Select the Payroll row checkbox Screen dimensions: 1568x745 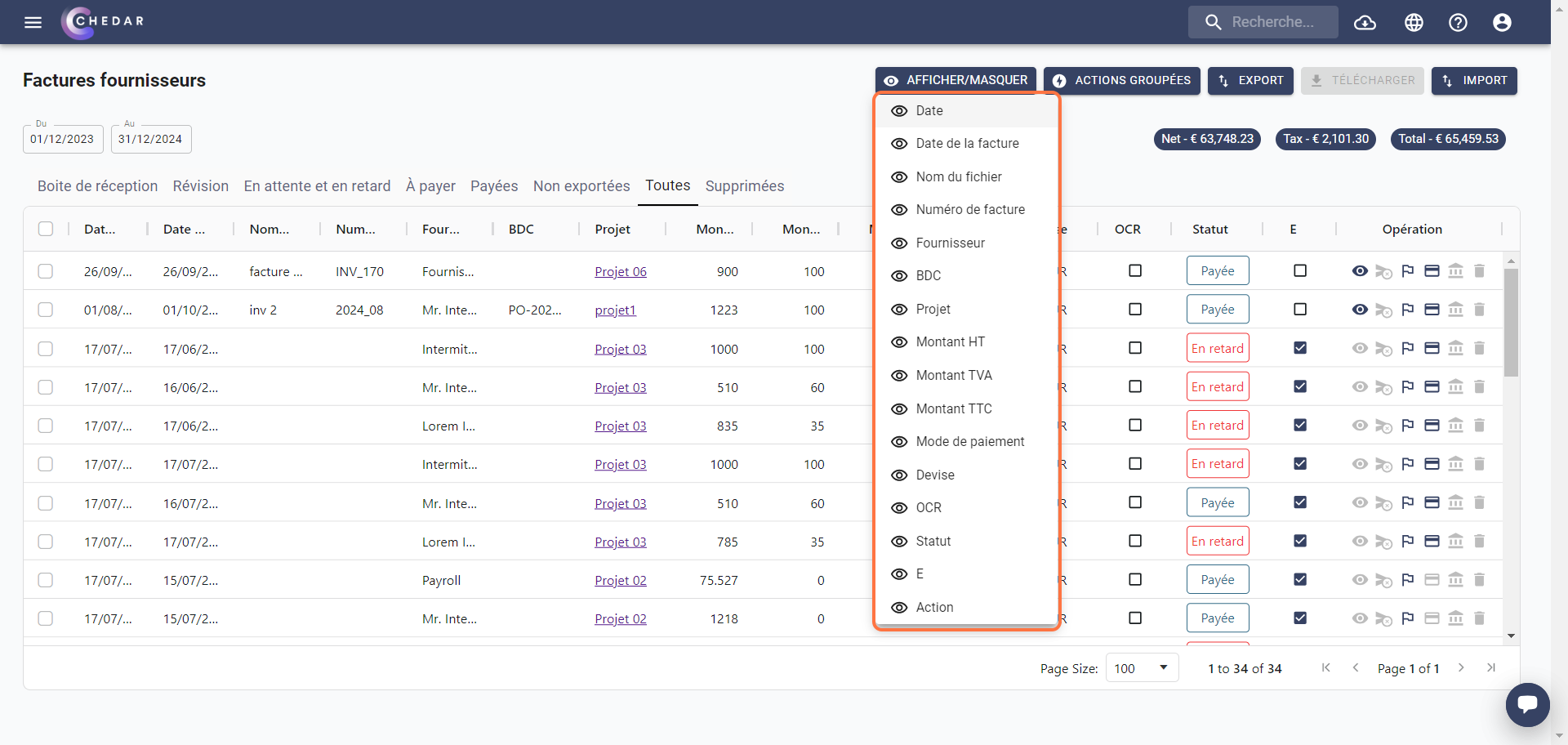[x=46, y=580]
